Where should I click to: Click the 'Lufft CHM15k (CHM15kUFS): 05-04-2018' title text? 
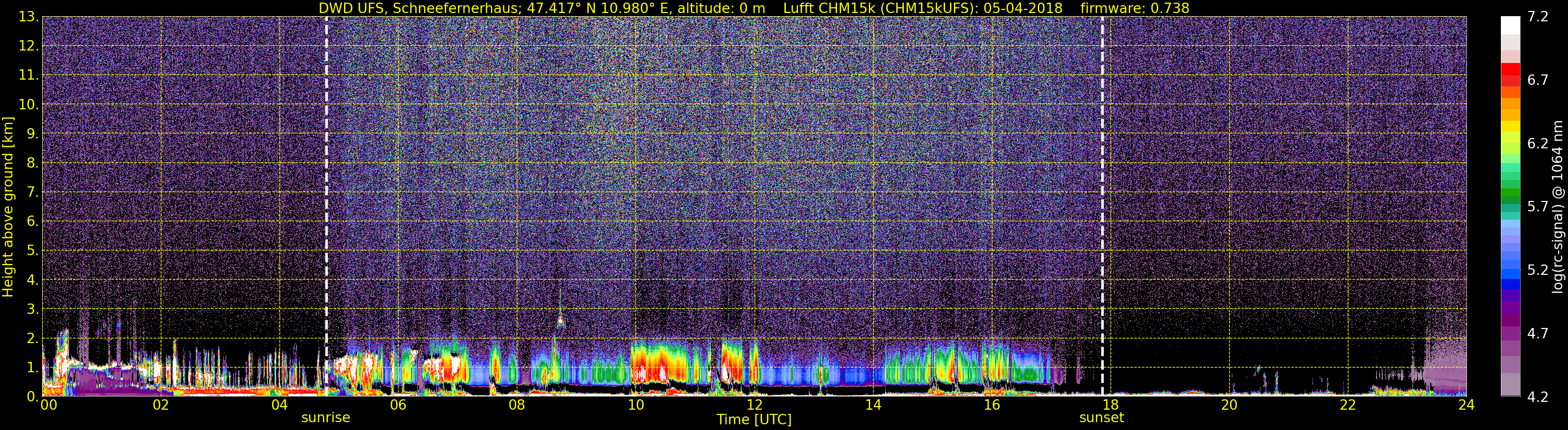(x=923, y=8)
